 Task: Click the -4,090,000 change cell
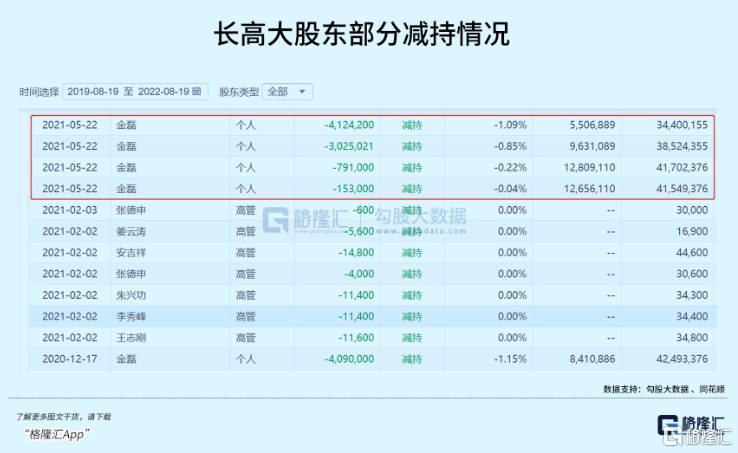pos(349,359)
